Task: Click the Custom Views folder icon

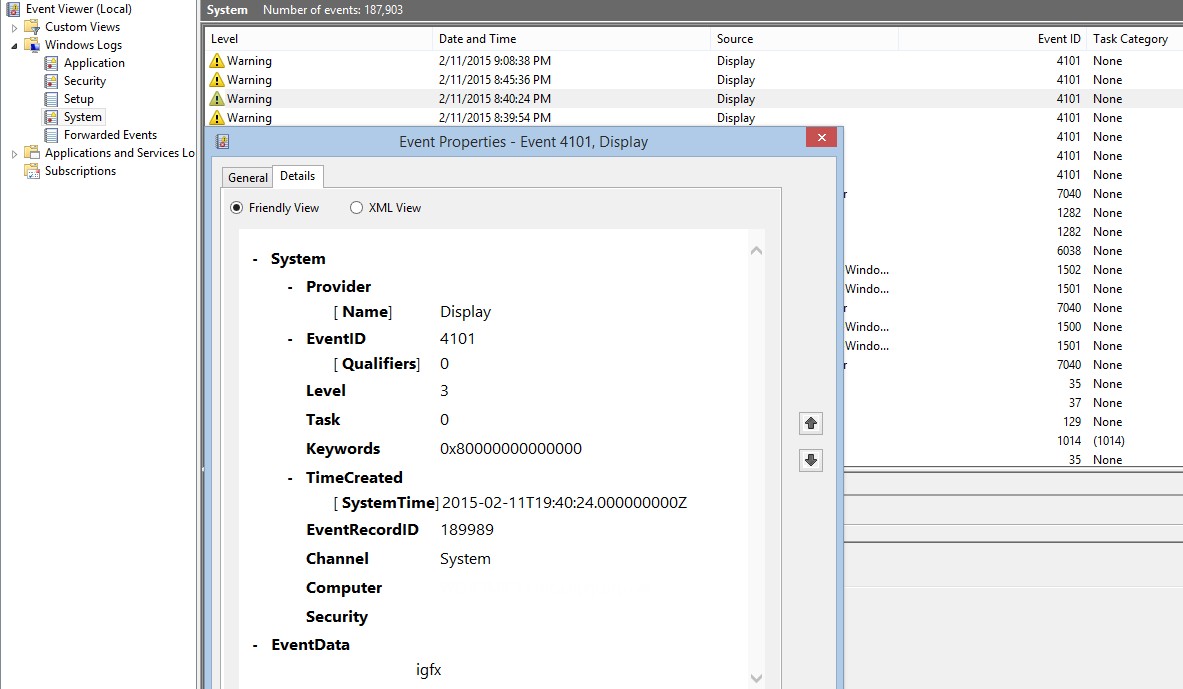Action: [x=32, y=27]
